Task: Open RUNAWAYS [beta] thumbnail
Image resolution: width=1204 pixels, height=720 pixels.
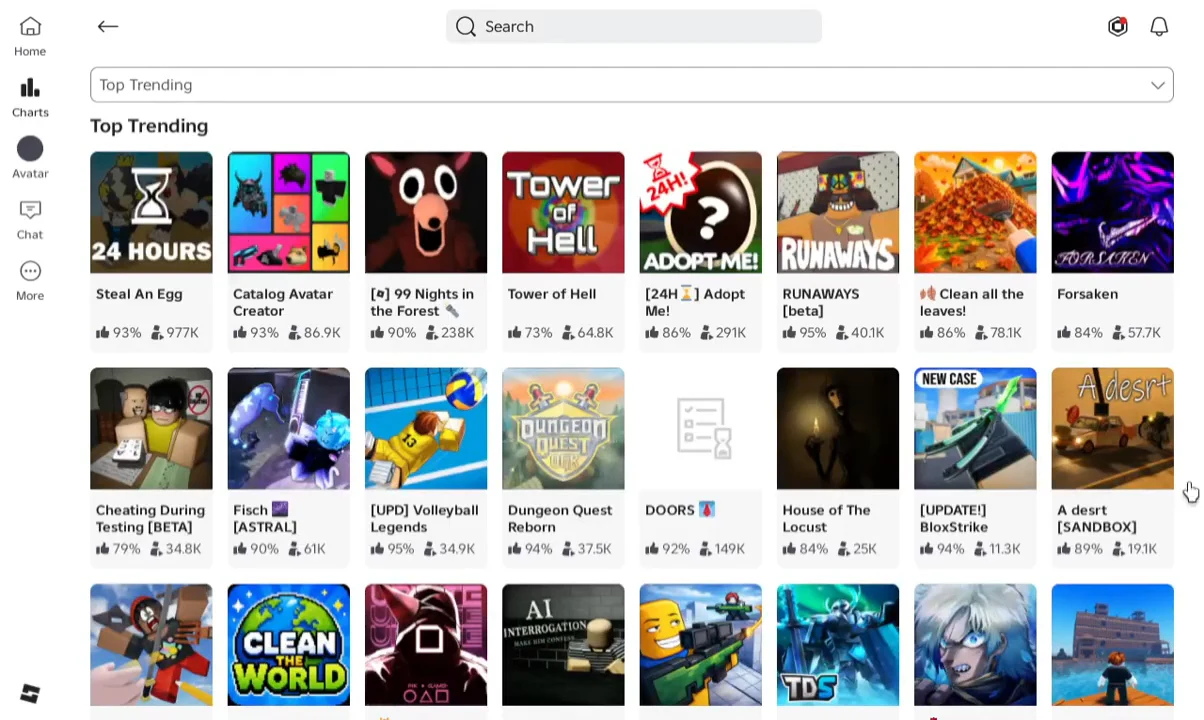Action: (x=838, y=212)
